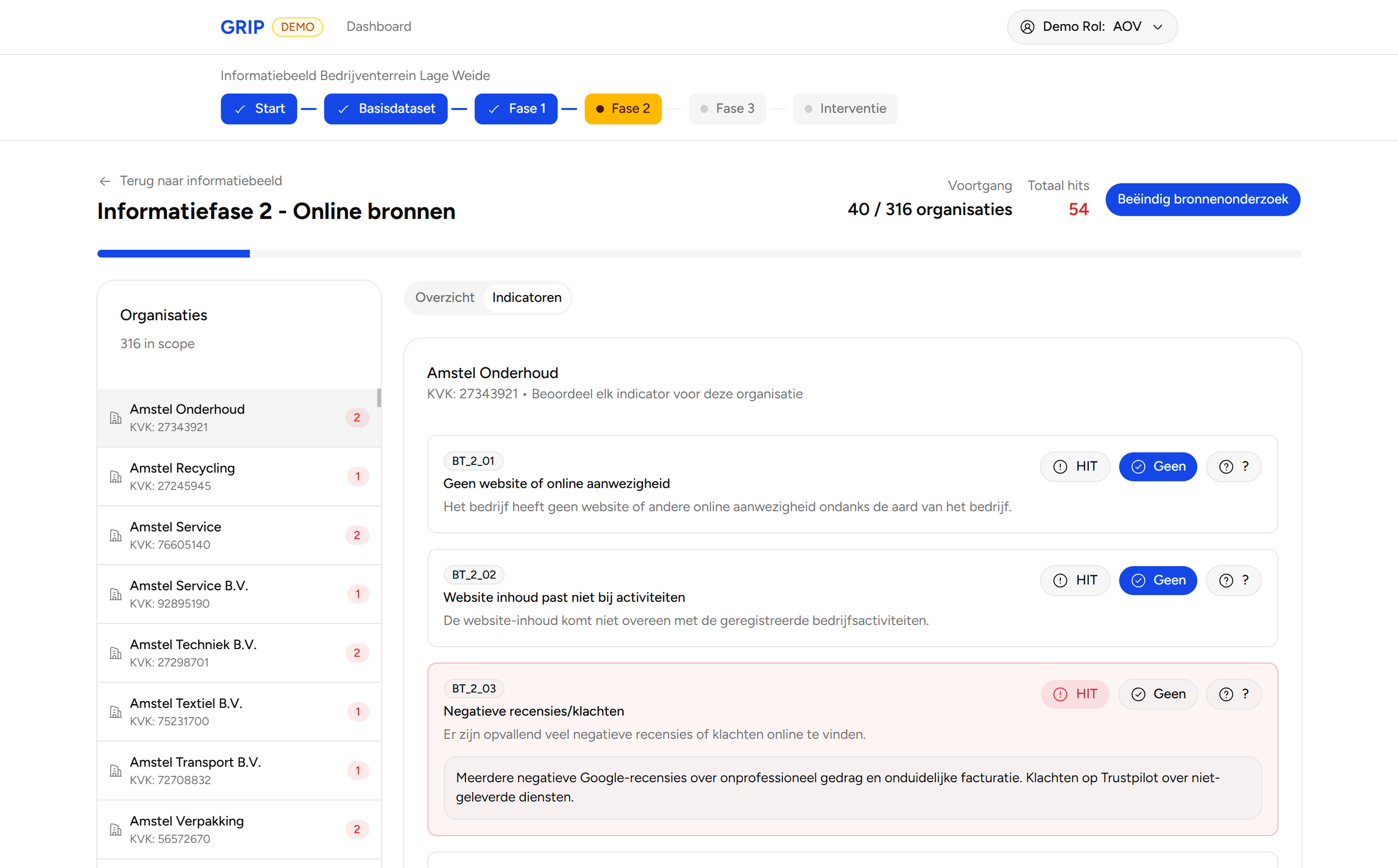The image size is (1398, 868).
Task: Click the building icon next to Amstel Onderhoud
Action: (x=115, y=418)
